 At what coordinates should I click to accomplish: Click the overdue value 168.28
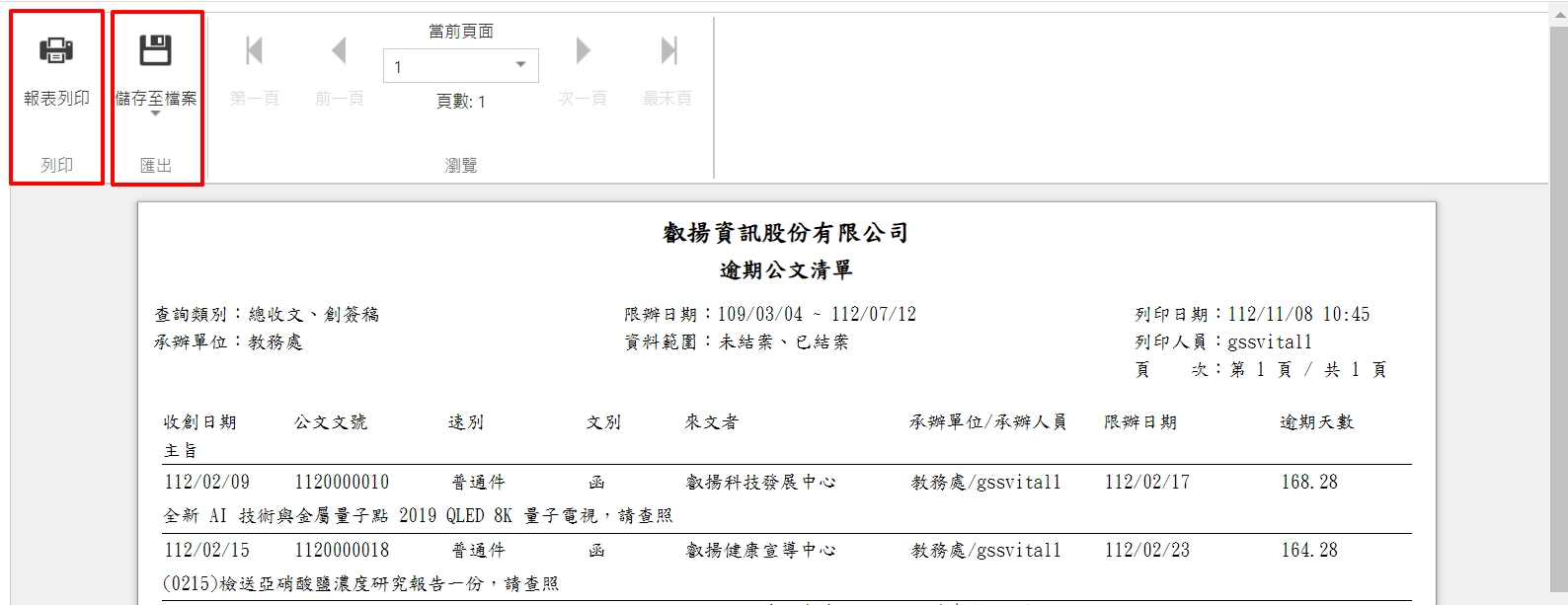[x=1309, y=482]
